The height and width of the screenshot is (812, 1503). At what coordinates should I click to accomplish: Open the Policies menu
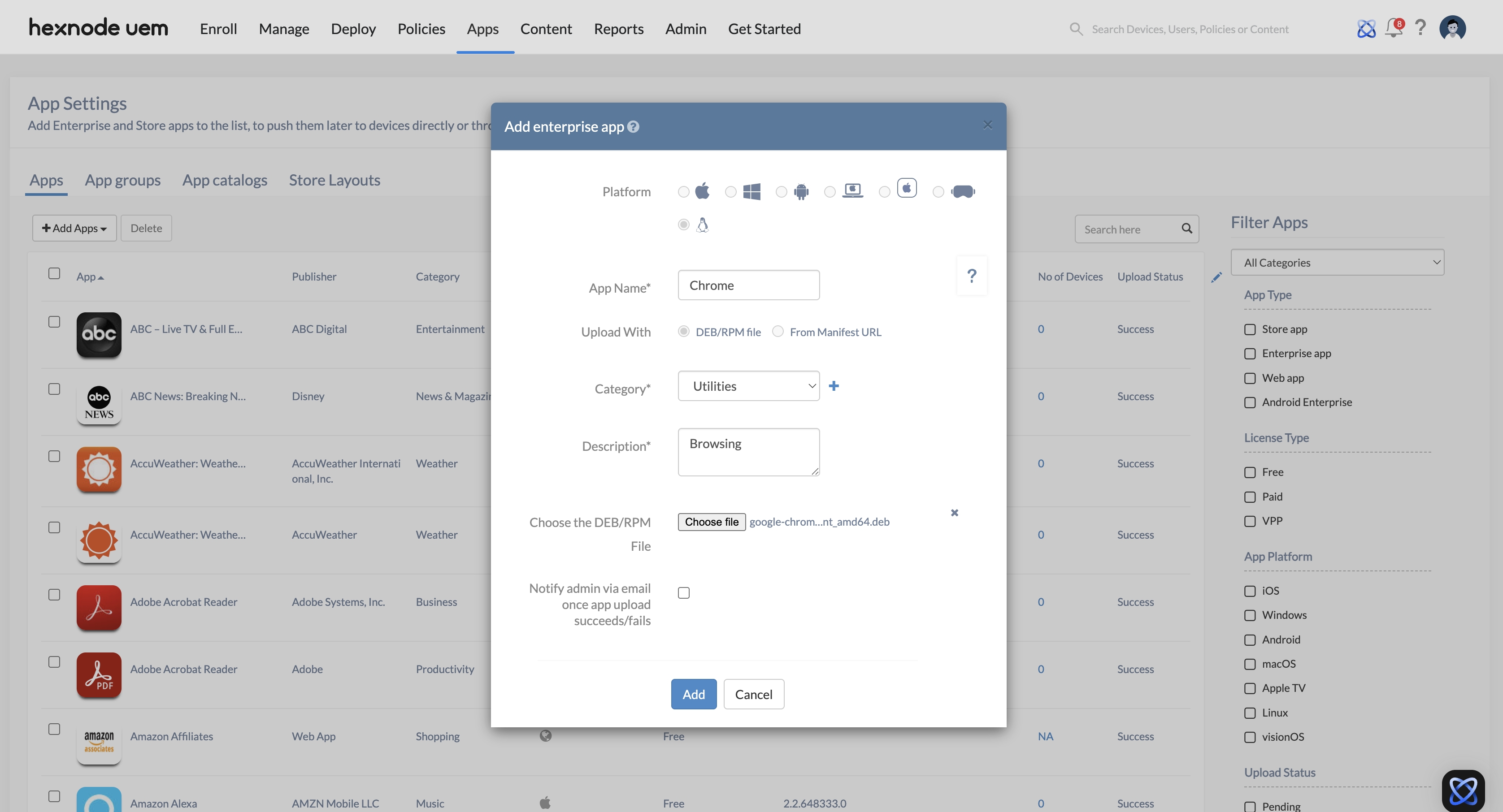coord(421,29)
